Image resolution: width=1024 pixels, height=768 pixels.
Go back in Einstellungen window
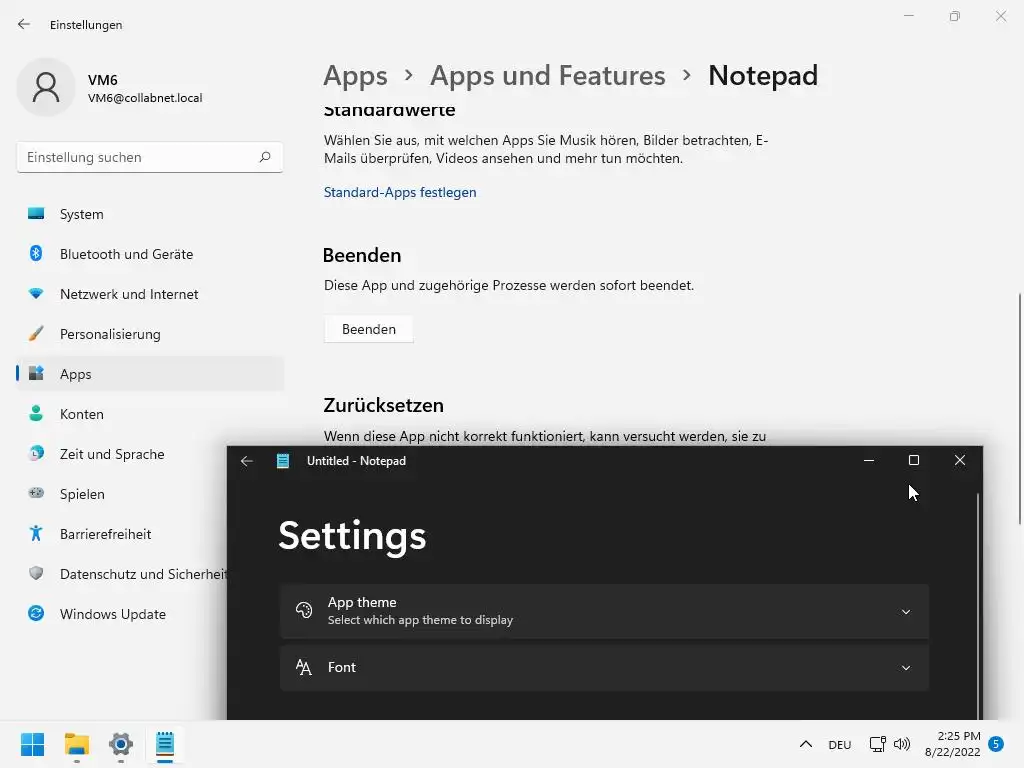pyautogui.click(x=24, y=24)
